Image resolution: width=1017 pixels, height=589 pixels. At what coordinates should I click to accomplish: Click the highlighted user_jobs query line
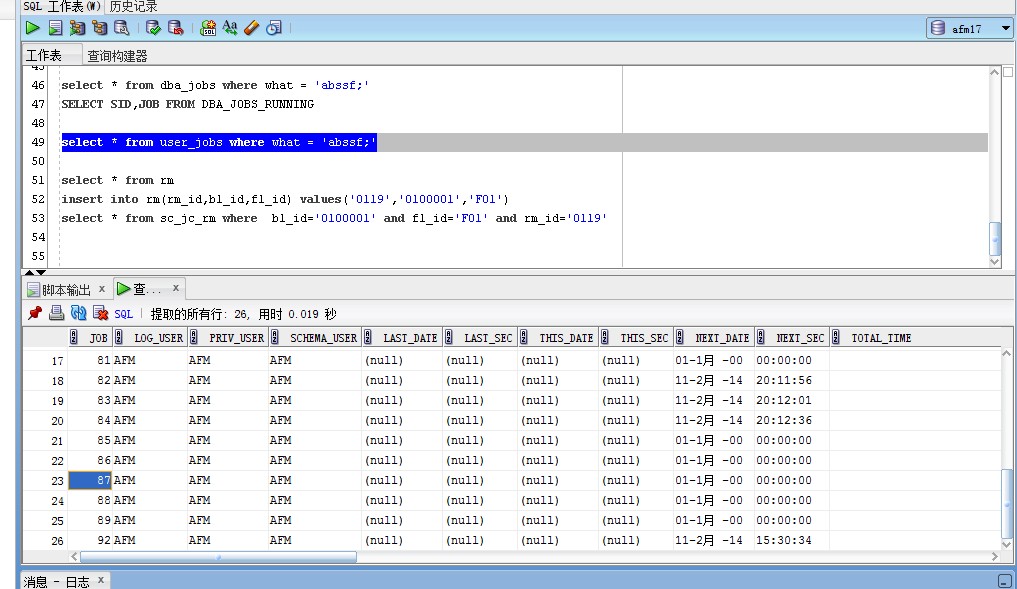click(219, 142)
